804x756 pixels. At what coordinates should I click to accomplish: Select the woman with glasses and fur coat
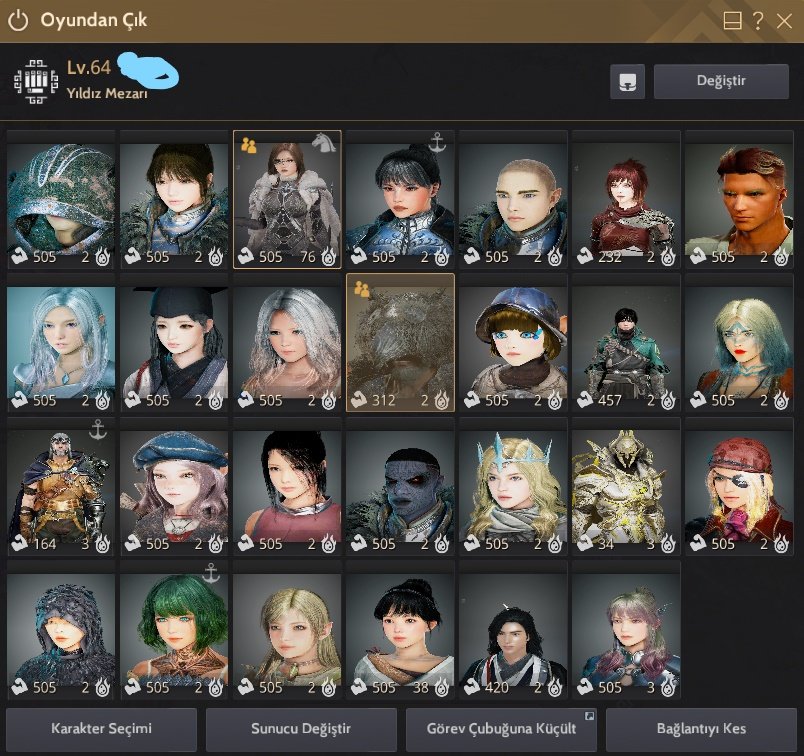point(287,199)
